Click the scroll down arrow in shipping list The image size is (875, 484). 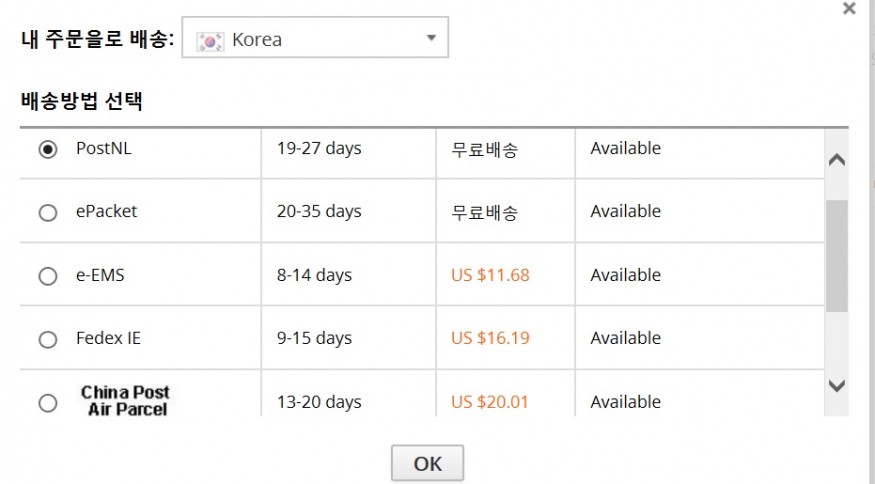coord(836,386)
